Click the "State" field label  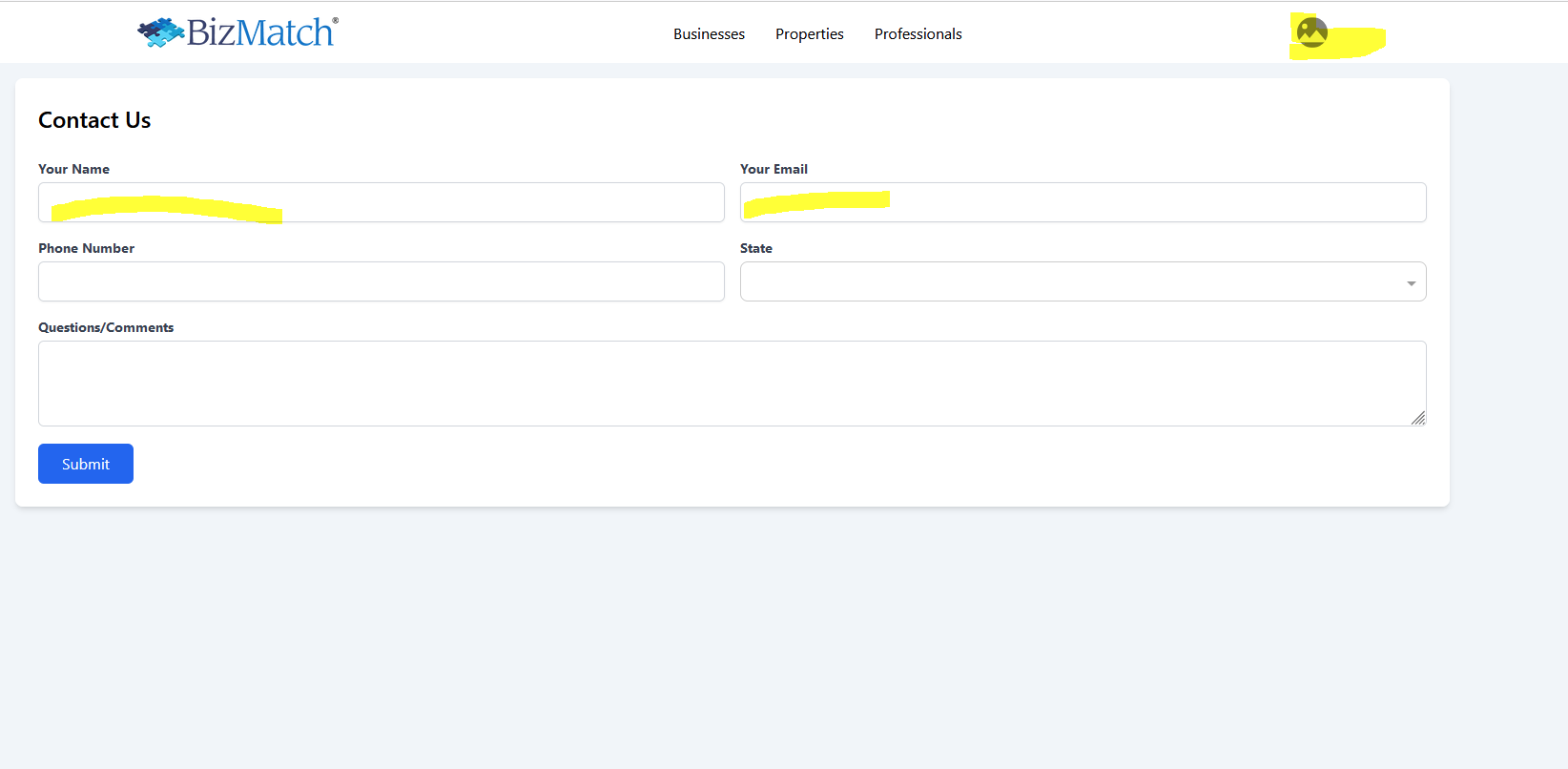[x=755, y=248]
